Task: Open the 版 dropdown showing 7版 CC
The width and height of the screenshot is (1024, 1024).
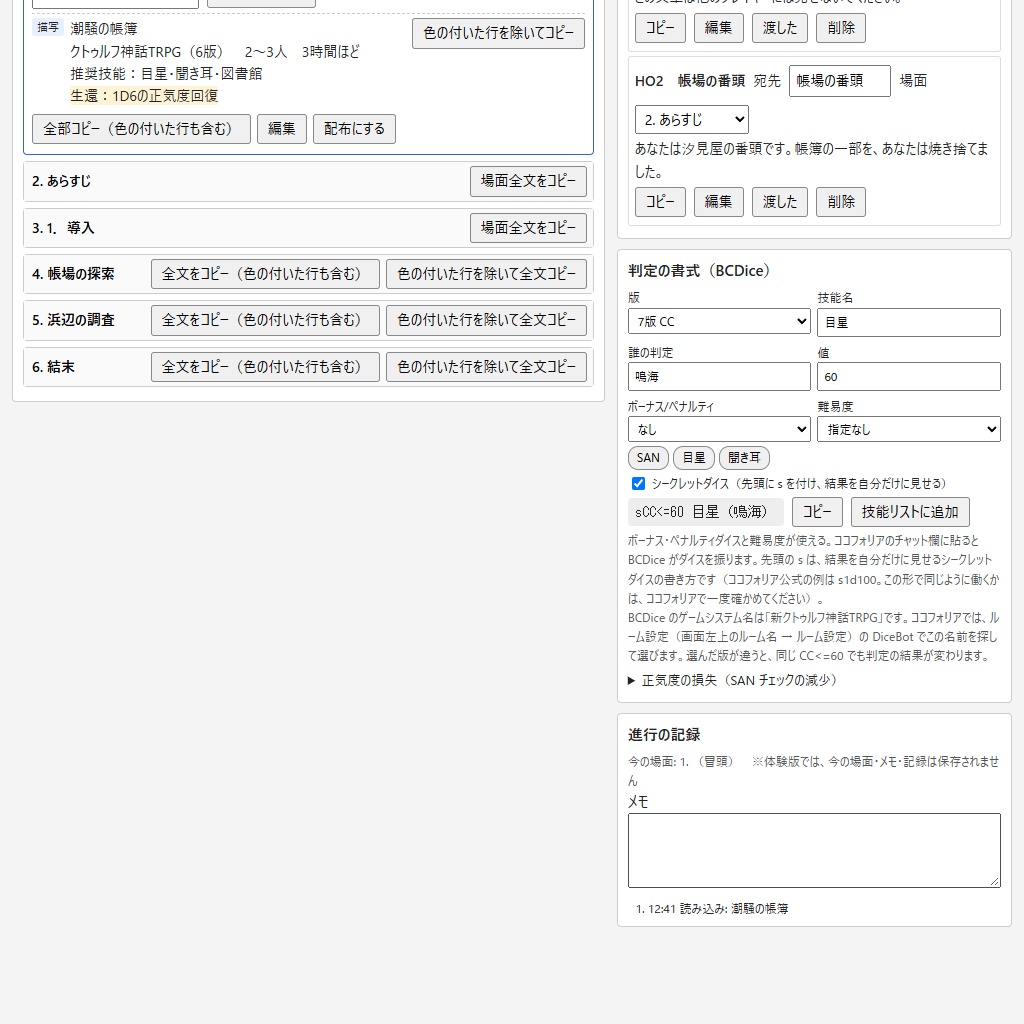Action: point(719,321)
